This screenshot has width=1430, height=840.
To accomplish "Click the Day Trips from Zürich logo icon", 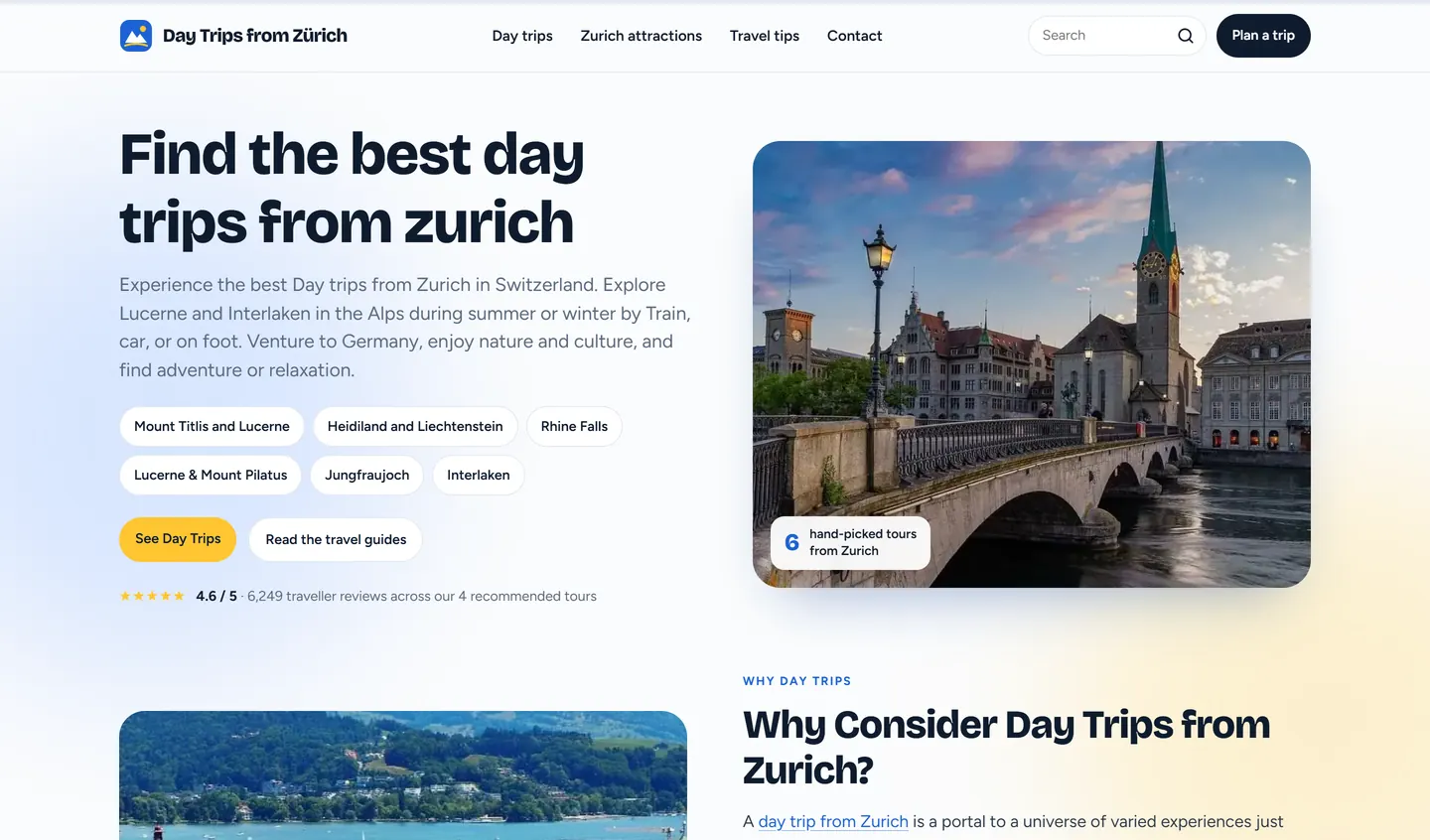I will (136, 36).
